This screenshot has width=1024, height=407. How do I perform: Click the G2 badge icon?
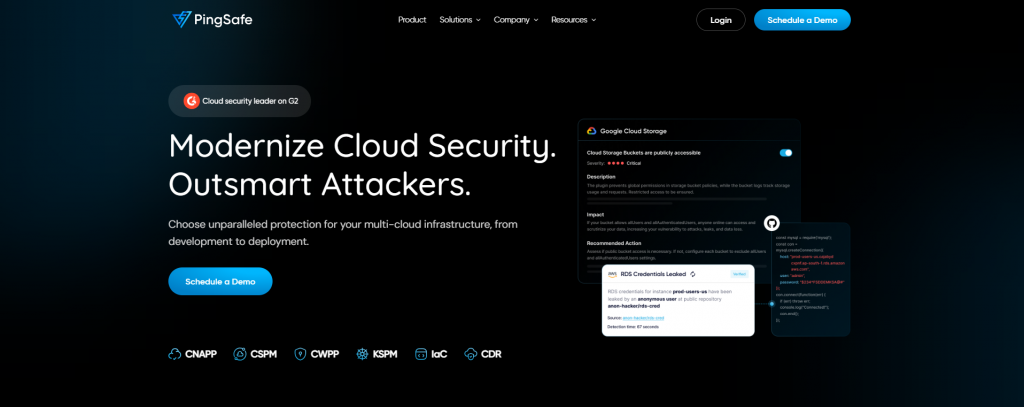tap(191, 101)
